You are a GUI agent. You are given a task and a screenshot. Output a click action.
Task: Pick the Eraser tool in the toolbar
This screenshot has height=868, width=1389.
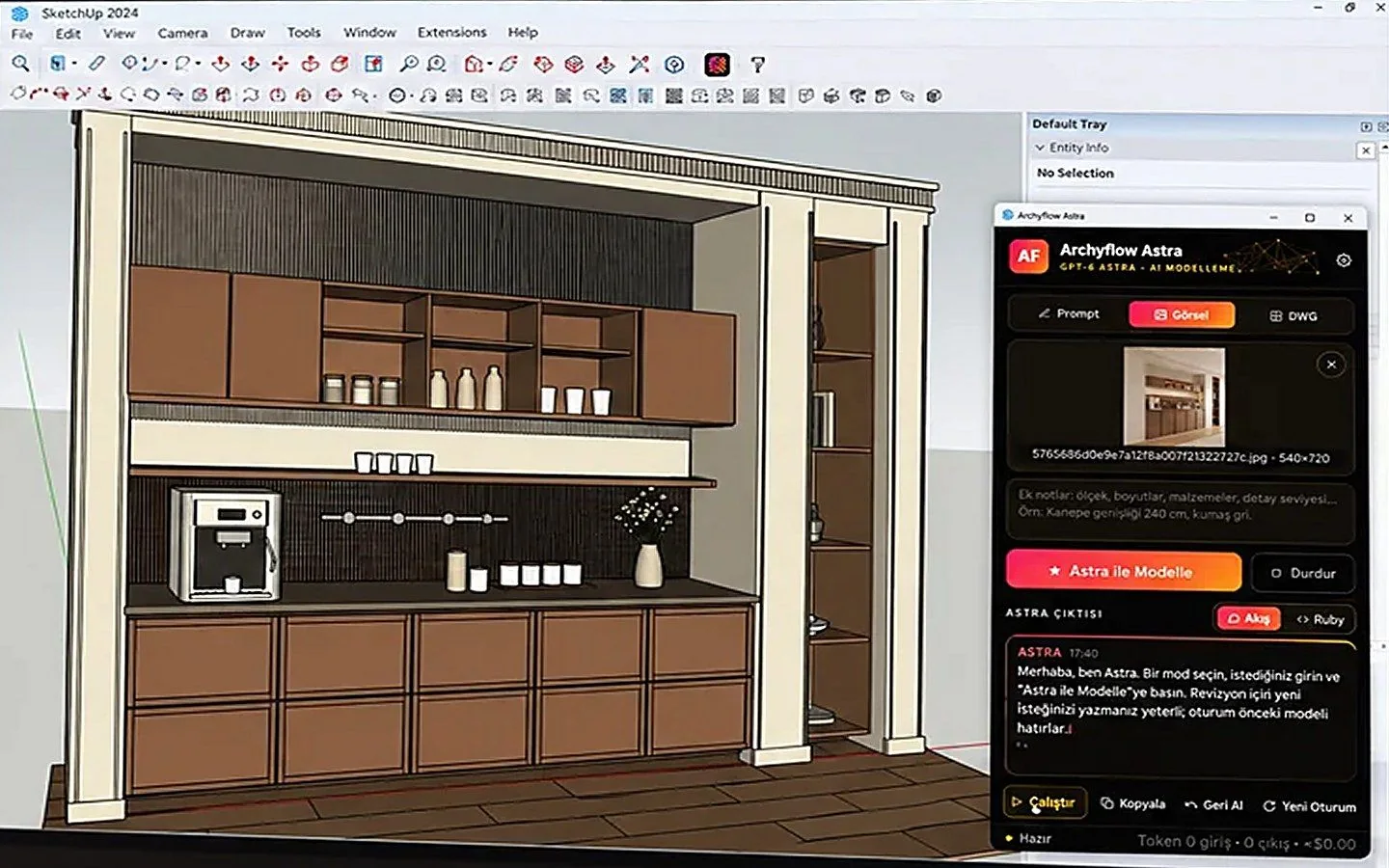pos(96,64)
